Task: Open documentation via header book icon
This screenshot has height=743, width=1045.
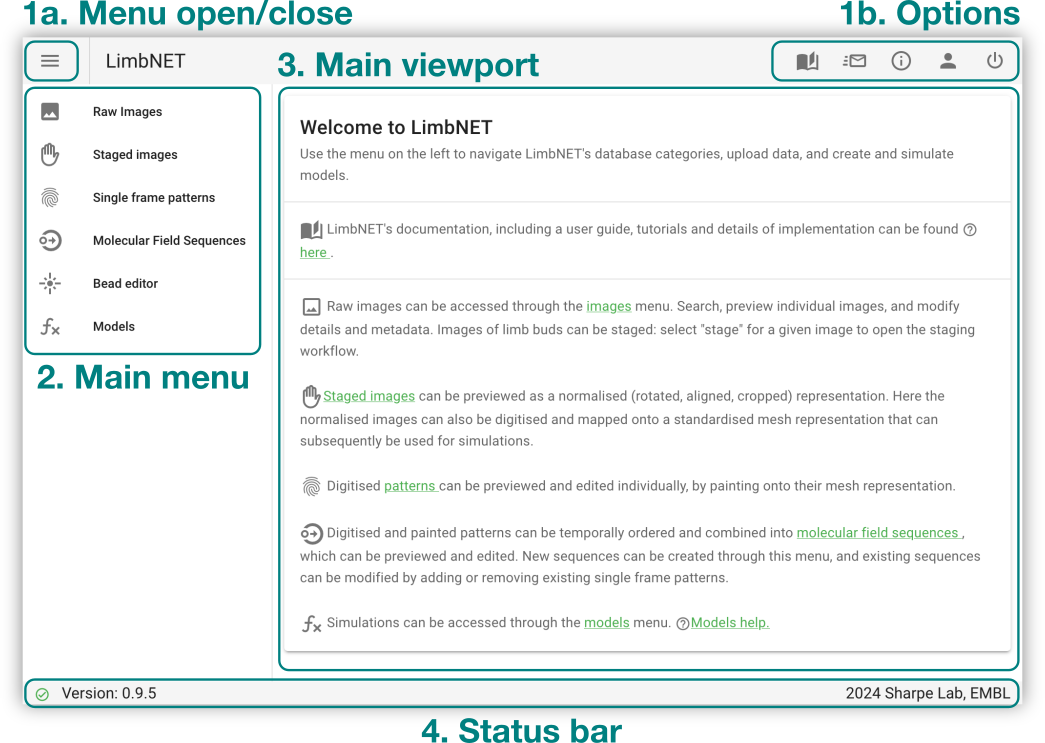Action: [x=807, y=61]
